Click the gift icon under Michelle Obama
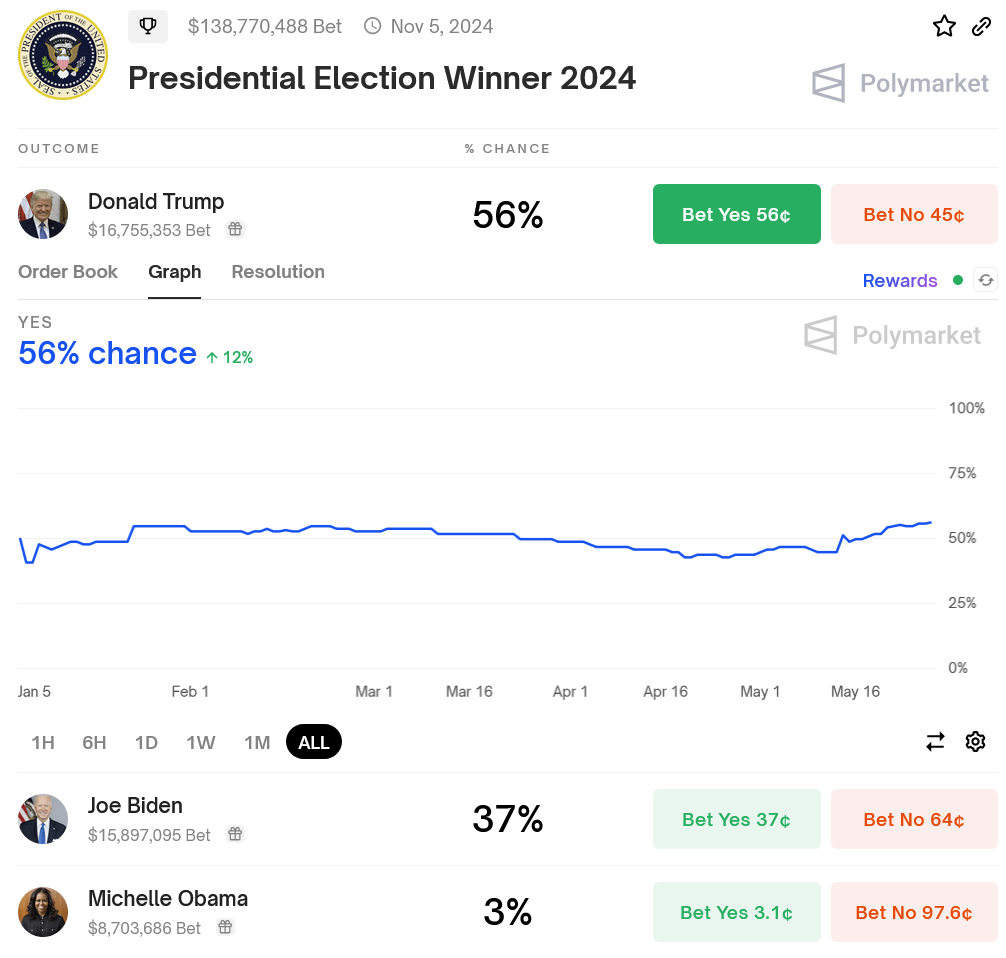 click(226, 927)
